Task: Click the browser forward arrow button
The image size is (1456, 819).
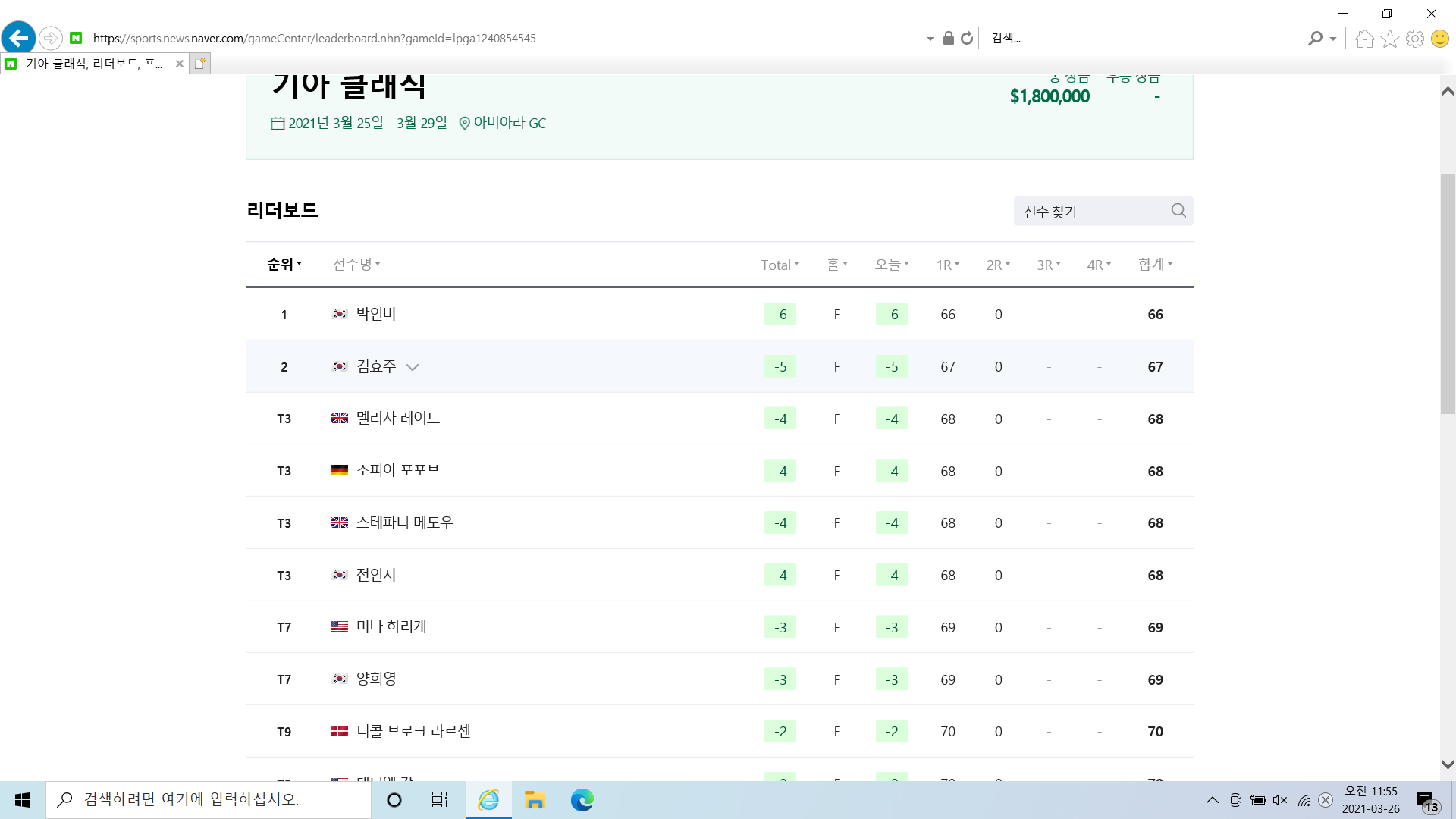Action: (x=50, y=38)
